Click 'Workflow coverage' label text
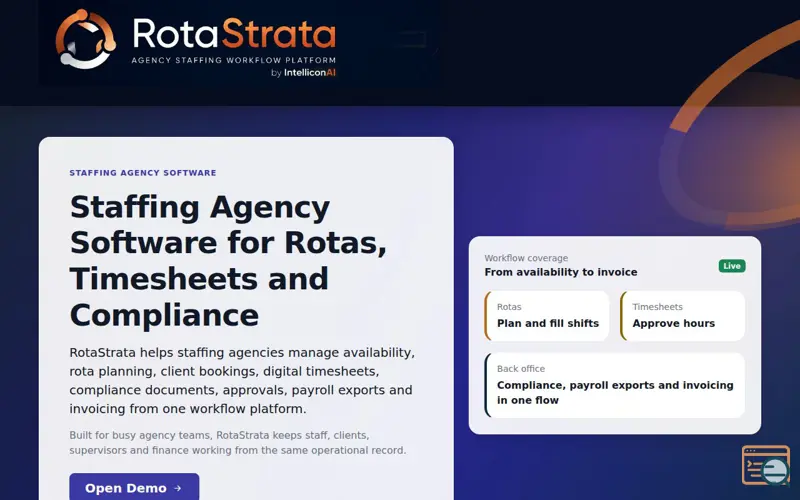The width and height of the screenshot is (800, 500). 526,258
